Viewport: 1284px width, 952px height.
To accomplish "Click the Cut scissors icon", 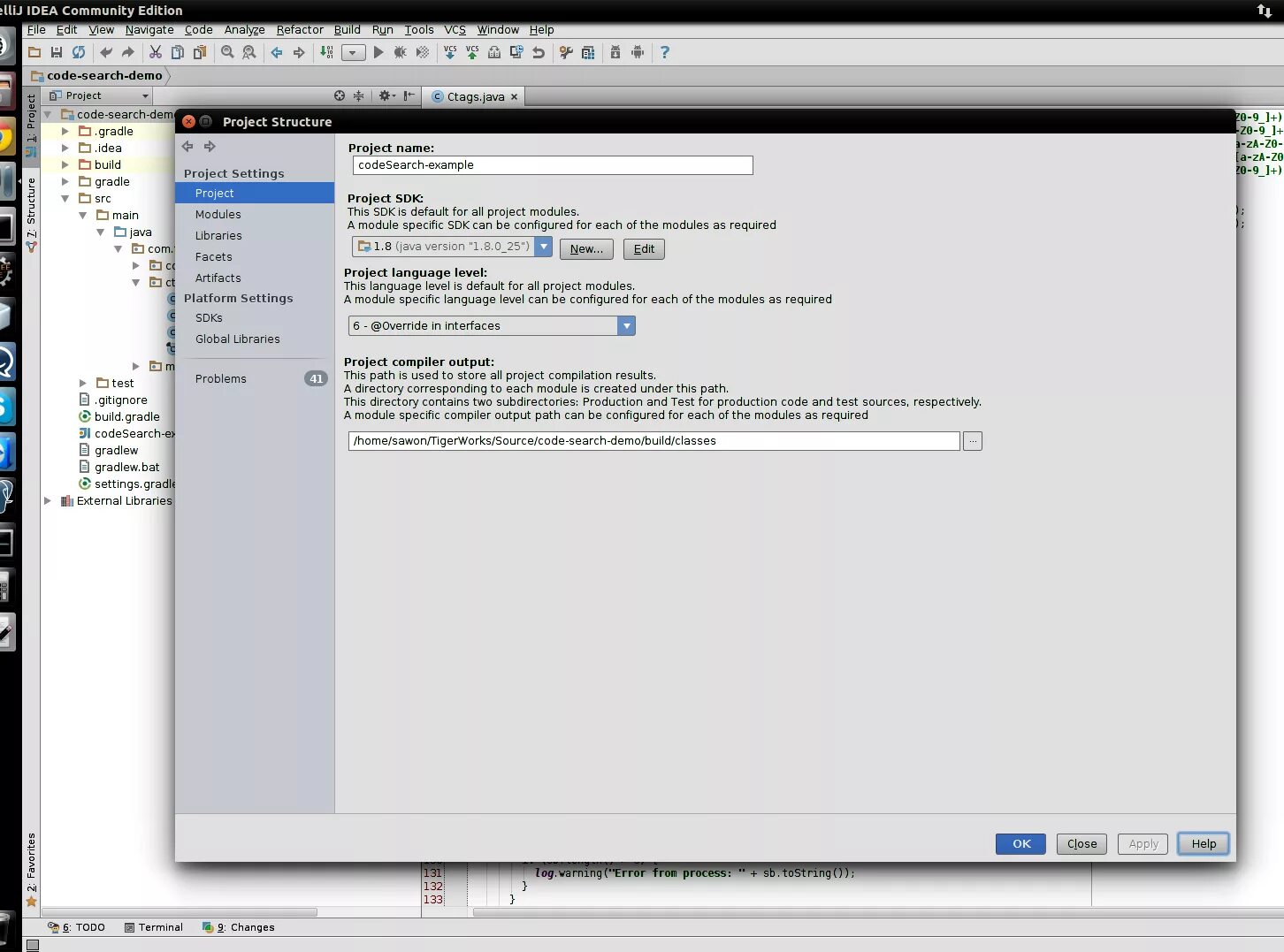I will (x=156, y=52).
